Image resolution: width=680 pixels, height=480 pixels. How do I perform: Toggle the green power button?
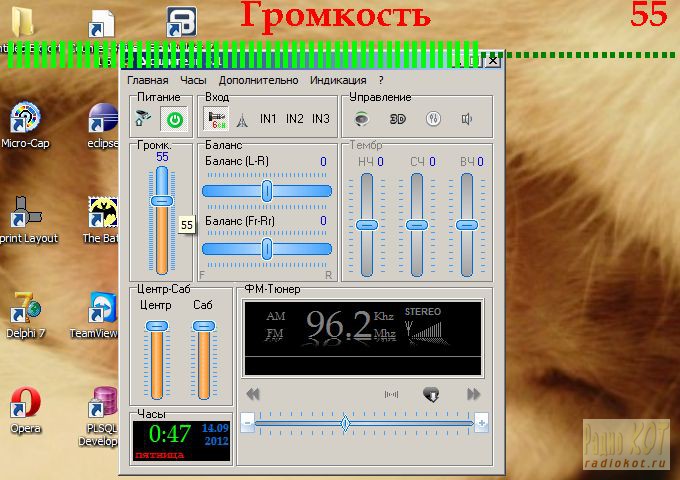(x=174, y=119)
